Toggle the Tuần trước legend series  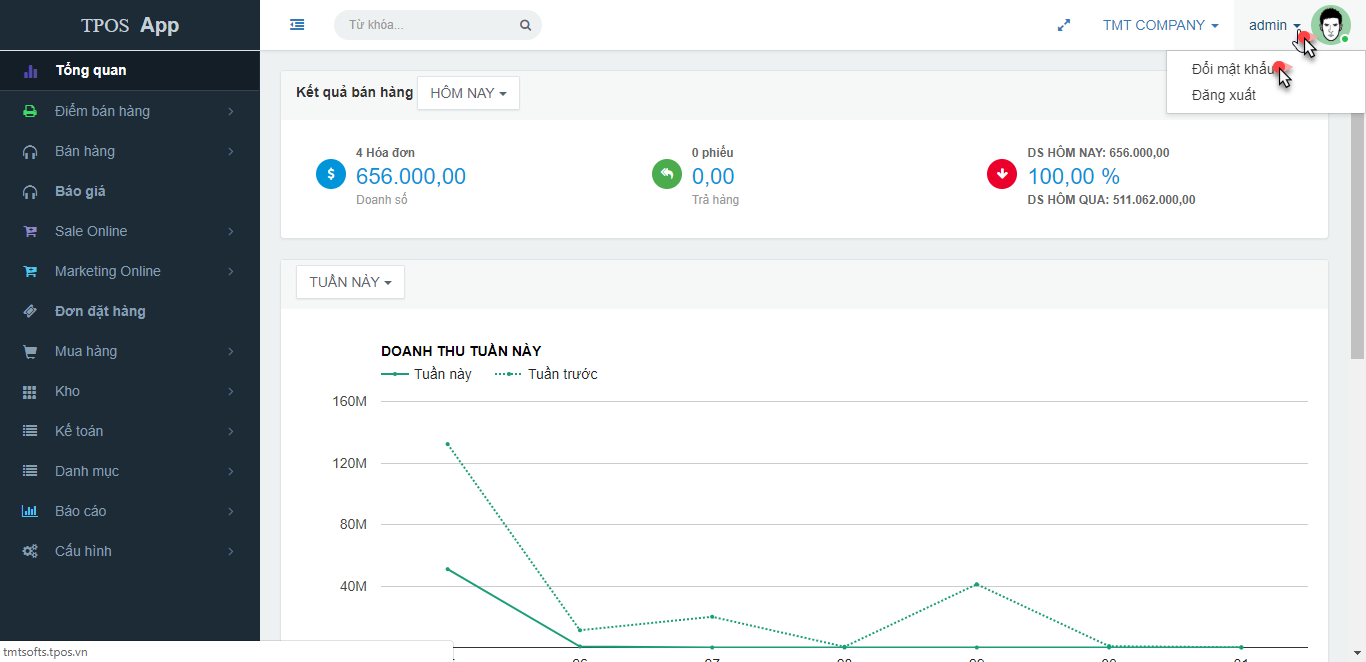coord(546,374)
